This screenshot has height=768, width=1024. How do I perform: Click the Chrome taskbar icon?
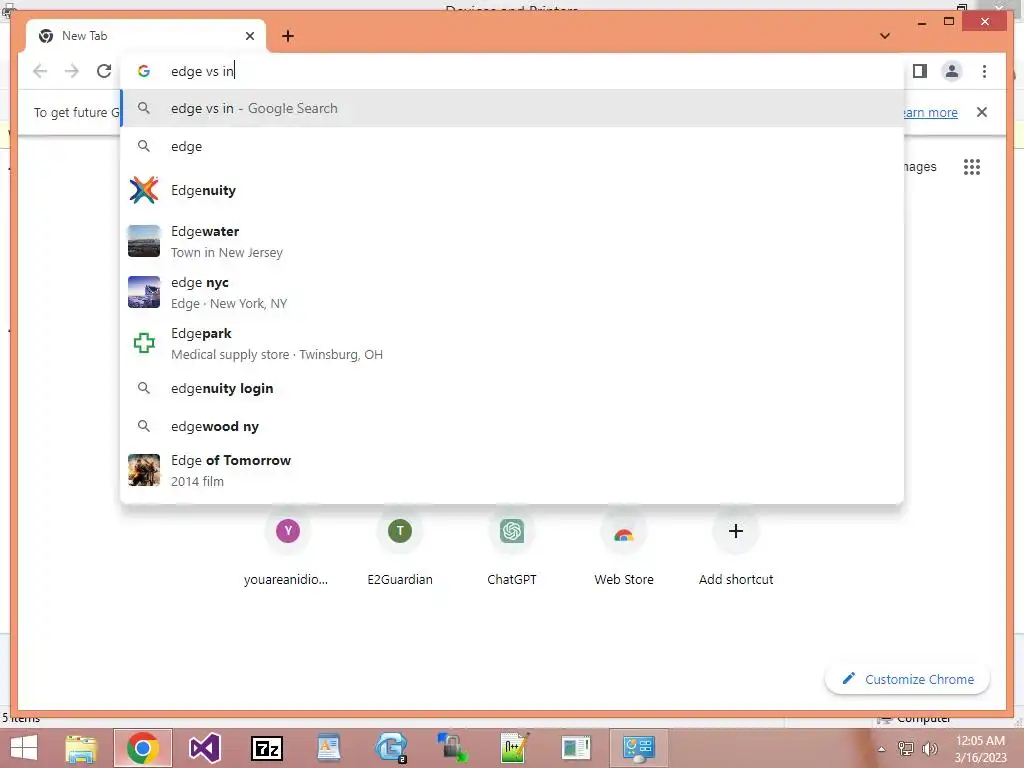coord(143,748)
